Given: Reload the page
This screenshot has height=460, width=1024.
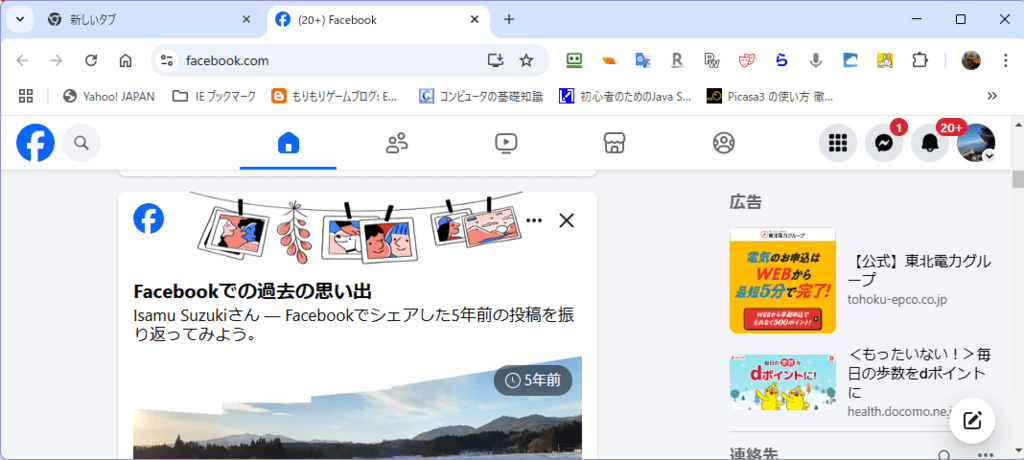Looking at the screenshot, I should 91,61.
